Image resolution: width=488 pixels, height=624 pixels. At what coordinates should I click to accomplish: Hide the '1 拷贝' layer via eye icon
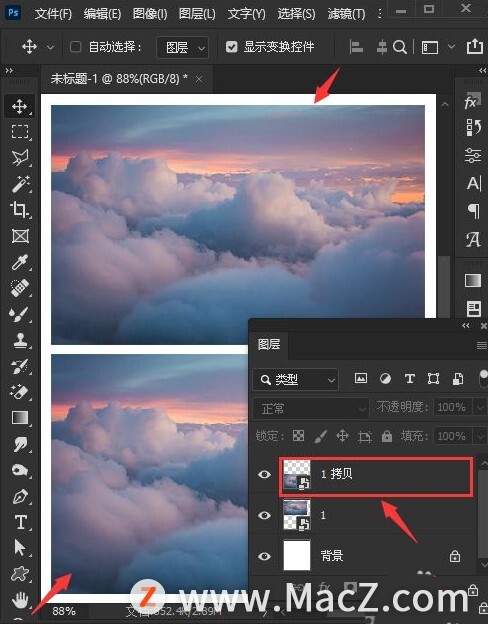(x=264, y=474)
